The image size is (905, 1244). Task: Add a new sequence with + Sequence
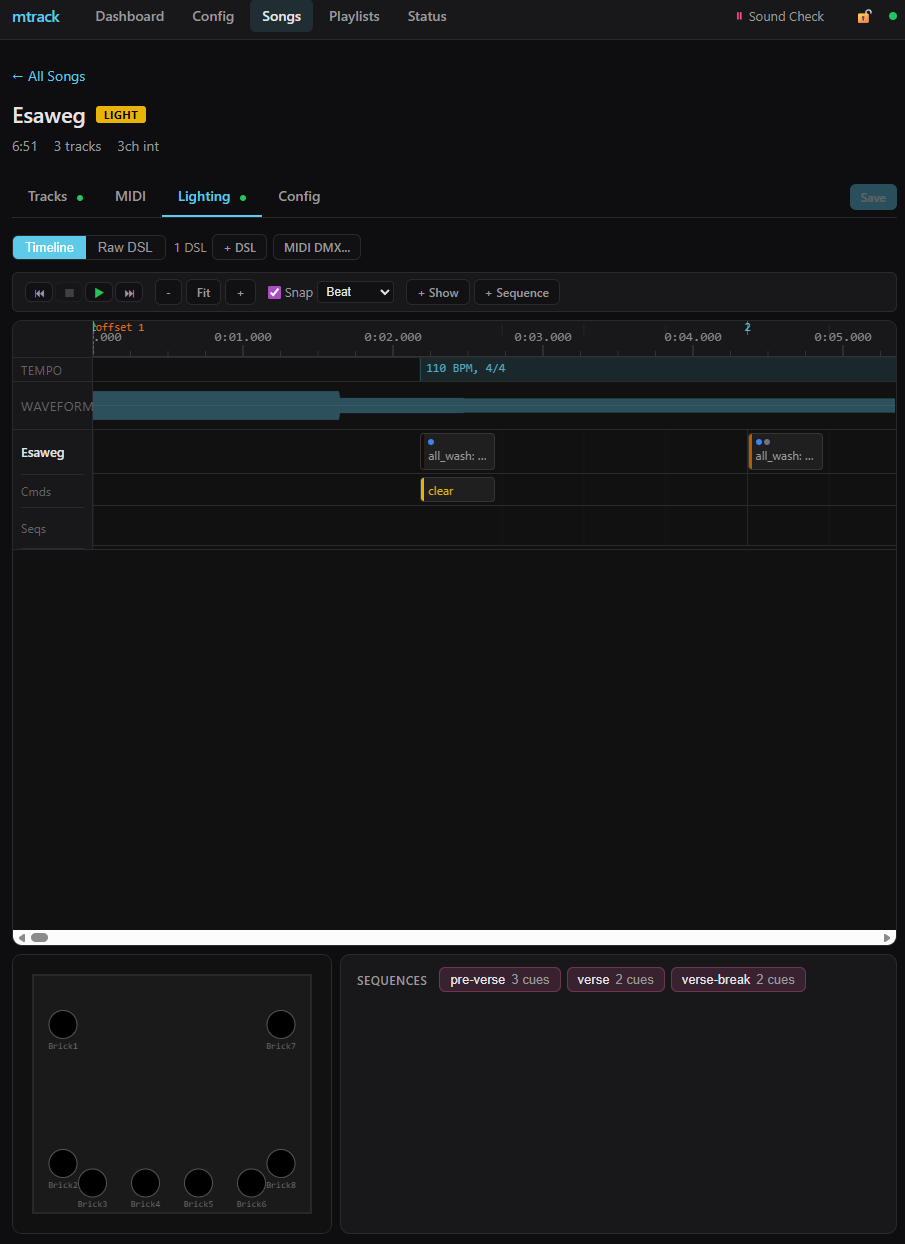coord(516,292)
